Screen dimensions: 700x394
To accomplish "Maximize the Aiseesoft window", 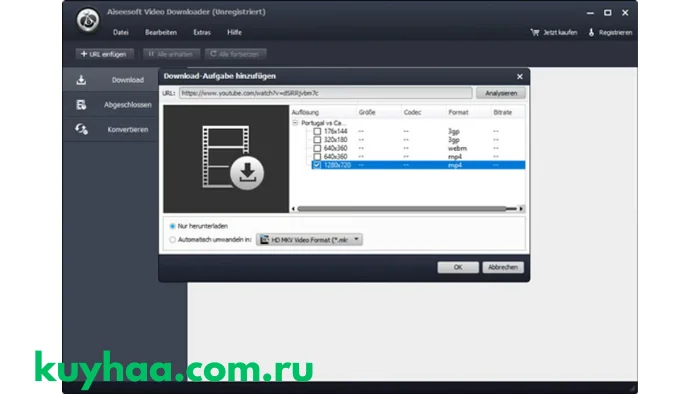I will click(x=608, y=13).
